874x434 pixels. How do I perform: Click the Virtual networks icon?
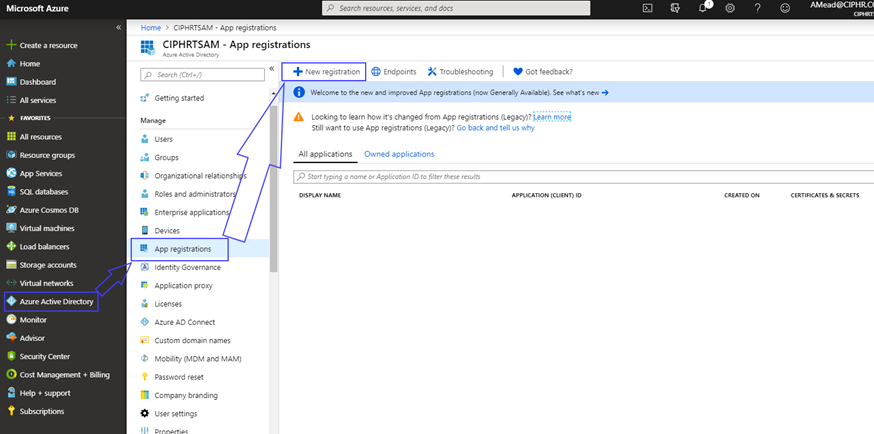11,283
